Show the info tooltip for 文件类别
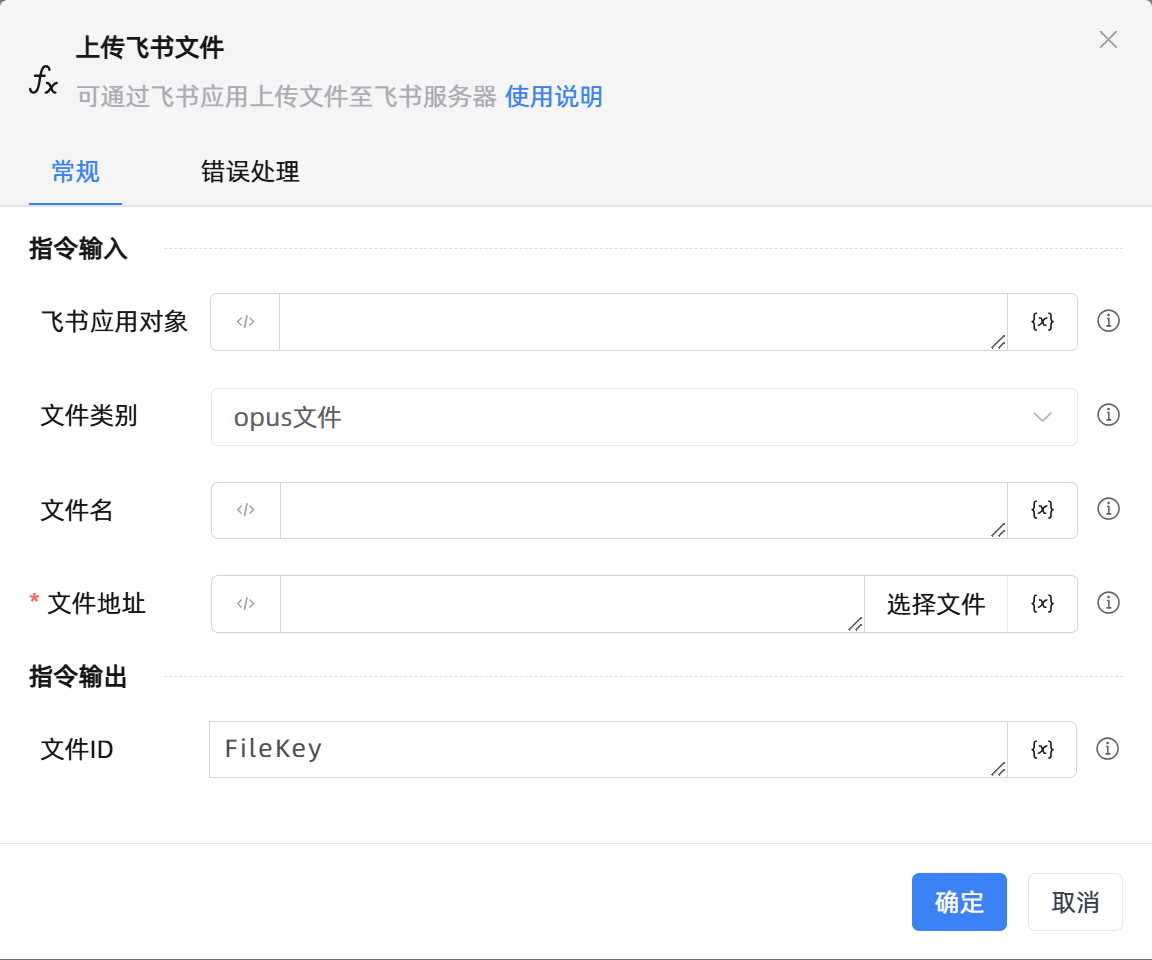The image size is (1152, 960). pos(1108,415)
